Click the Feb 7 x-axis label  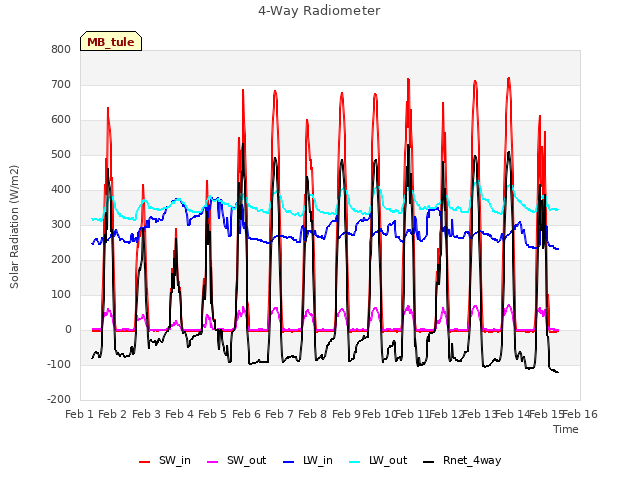[279, 414]
